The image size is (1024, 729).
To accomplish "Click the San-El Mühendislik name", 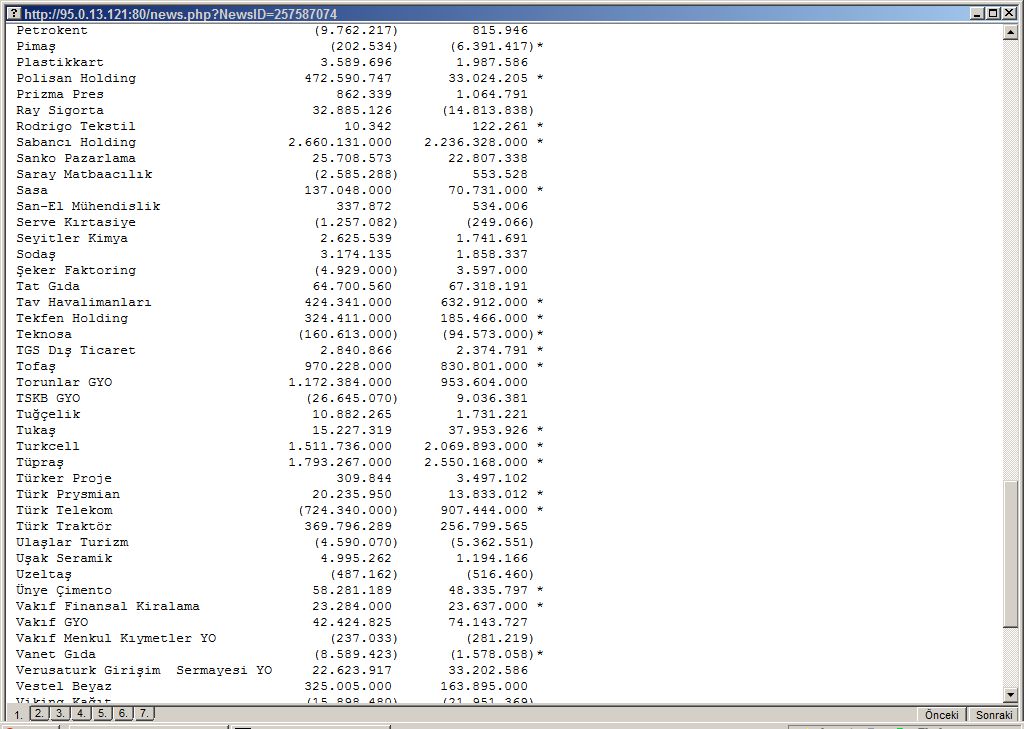I will (88, 206).
